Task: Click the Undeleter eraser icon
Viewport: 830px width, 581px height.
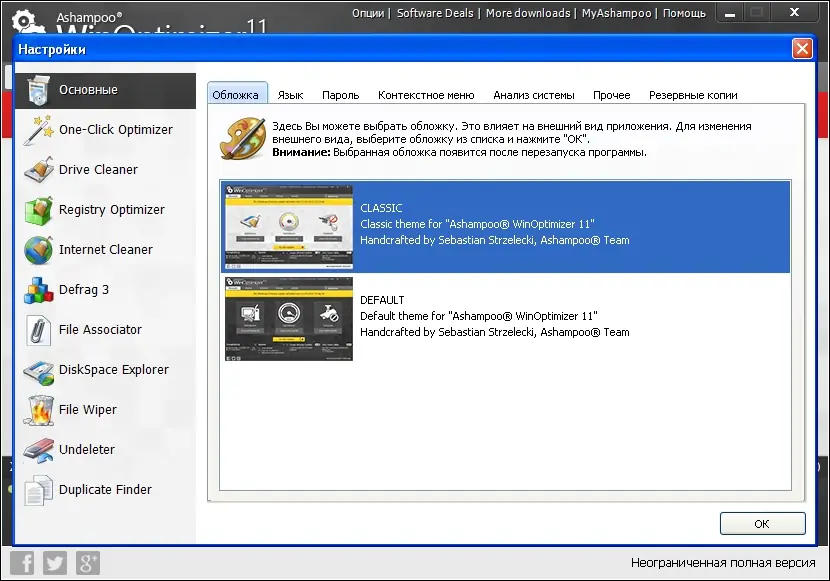Action: click(x=39, y=450)
